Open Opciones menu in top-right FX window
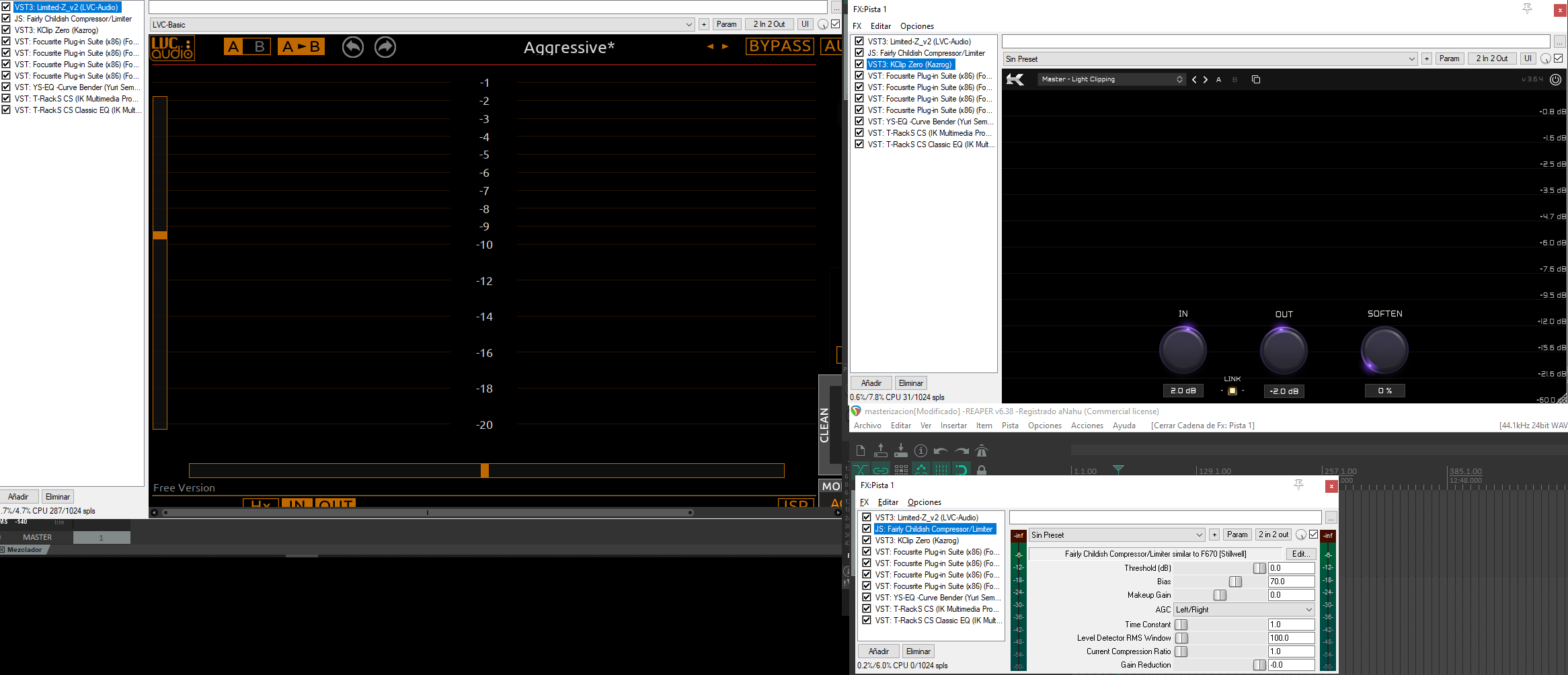The image size is (1568, 675). point(917,26)
